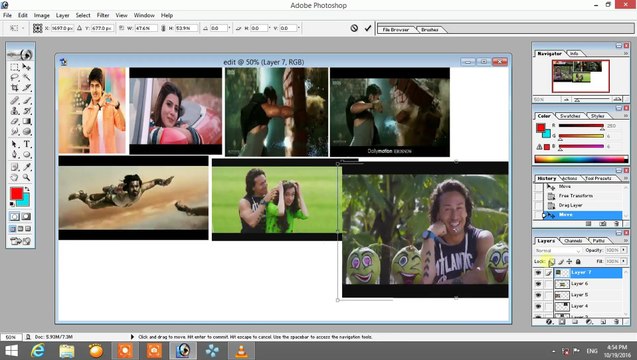Select the Crop tool

click(x=15, y=87)
